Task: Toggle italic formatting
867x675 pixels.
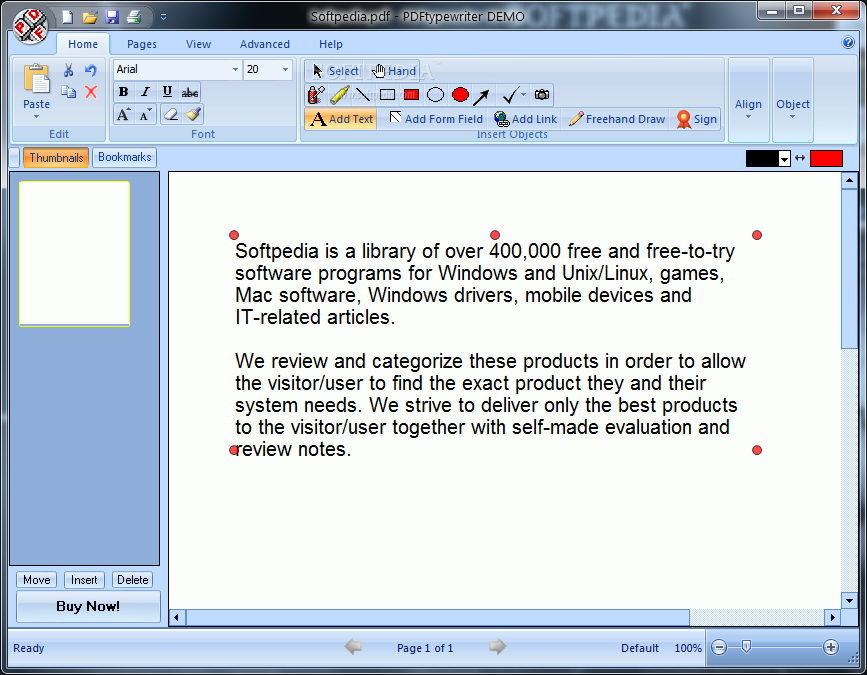Action: [x=145, y=92]
